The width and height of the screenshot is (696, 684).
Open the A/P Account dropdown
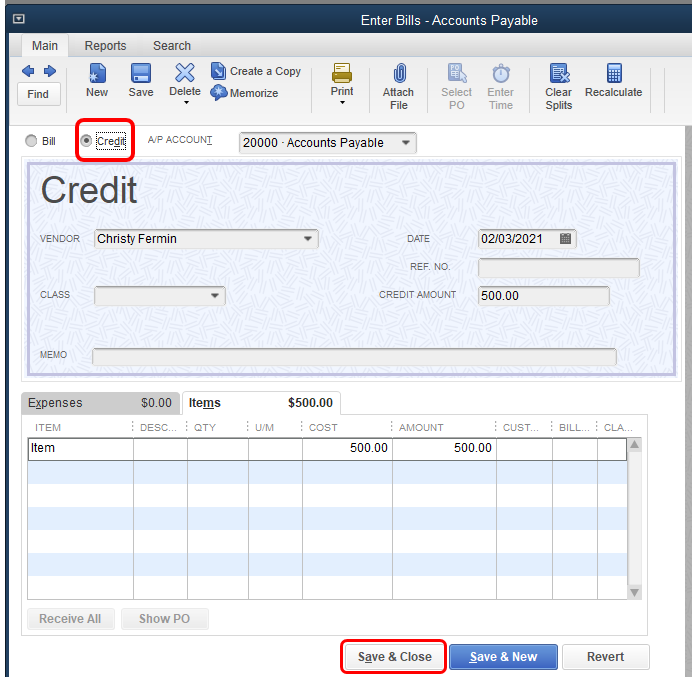406,143
